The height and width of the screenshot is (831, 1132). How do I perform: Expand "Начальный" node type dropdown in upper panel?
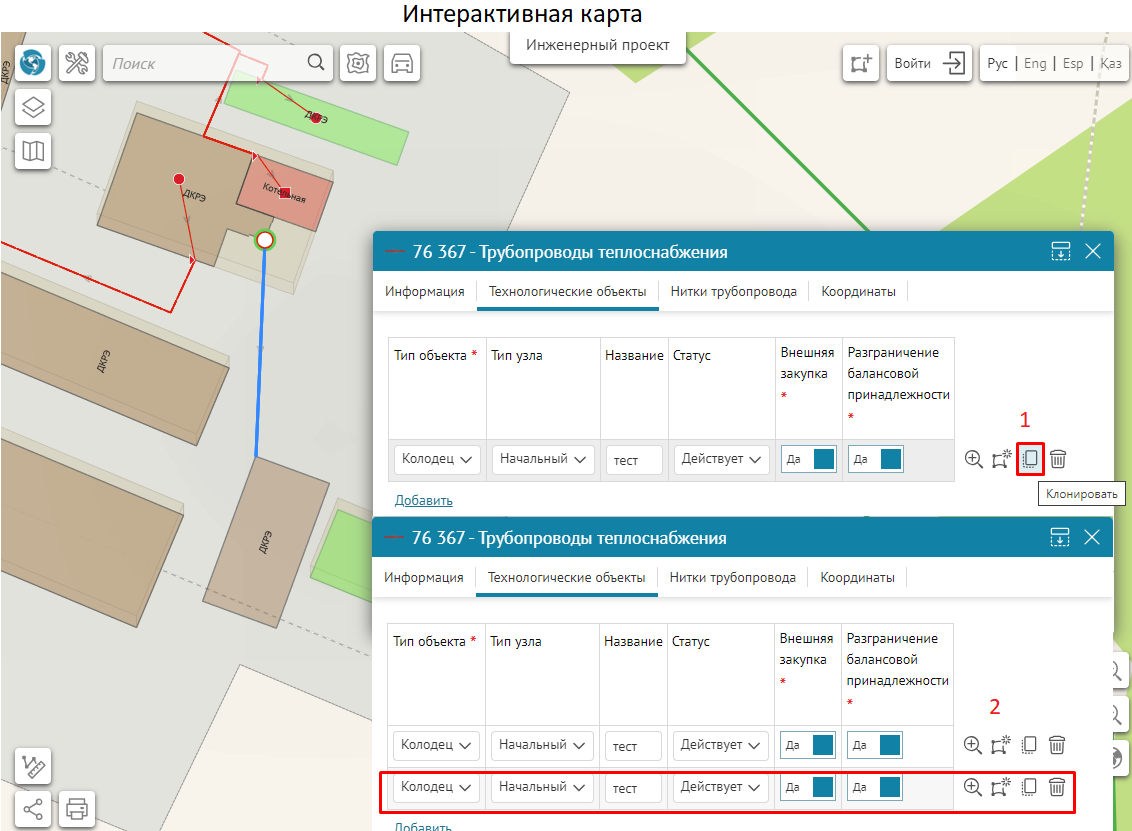pos(542,459)
